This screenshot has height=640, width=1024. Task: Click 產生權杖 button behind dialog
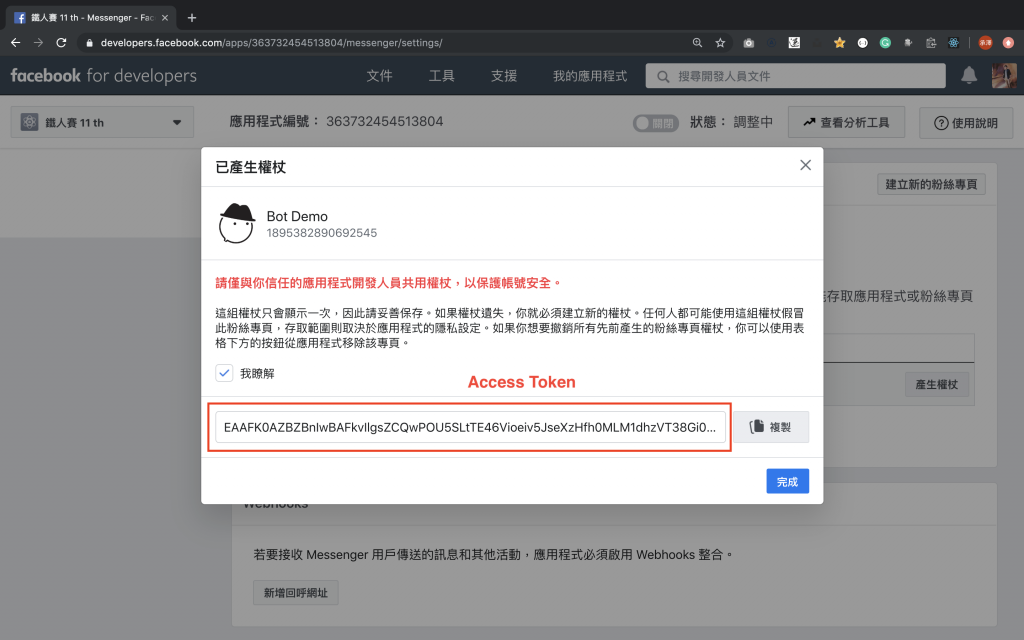[x=936, y=385]
